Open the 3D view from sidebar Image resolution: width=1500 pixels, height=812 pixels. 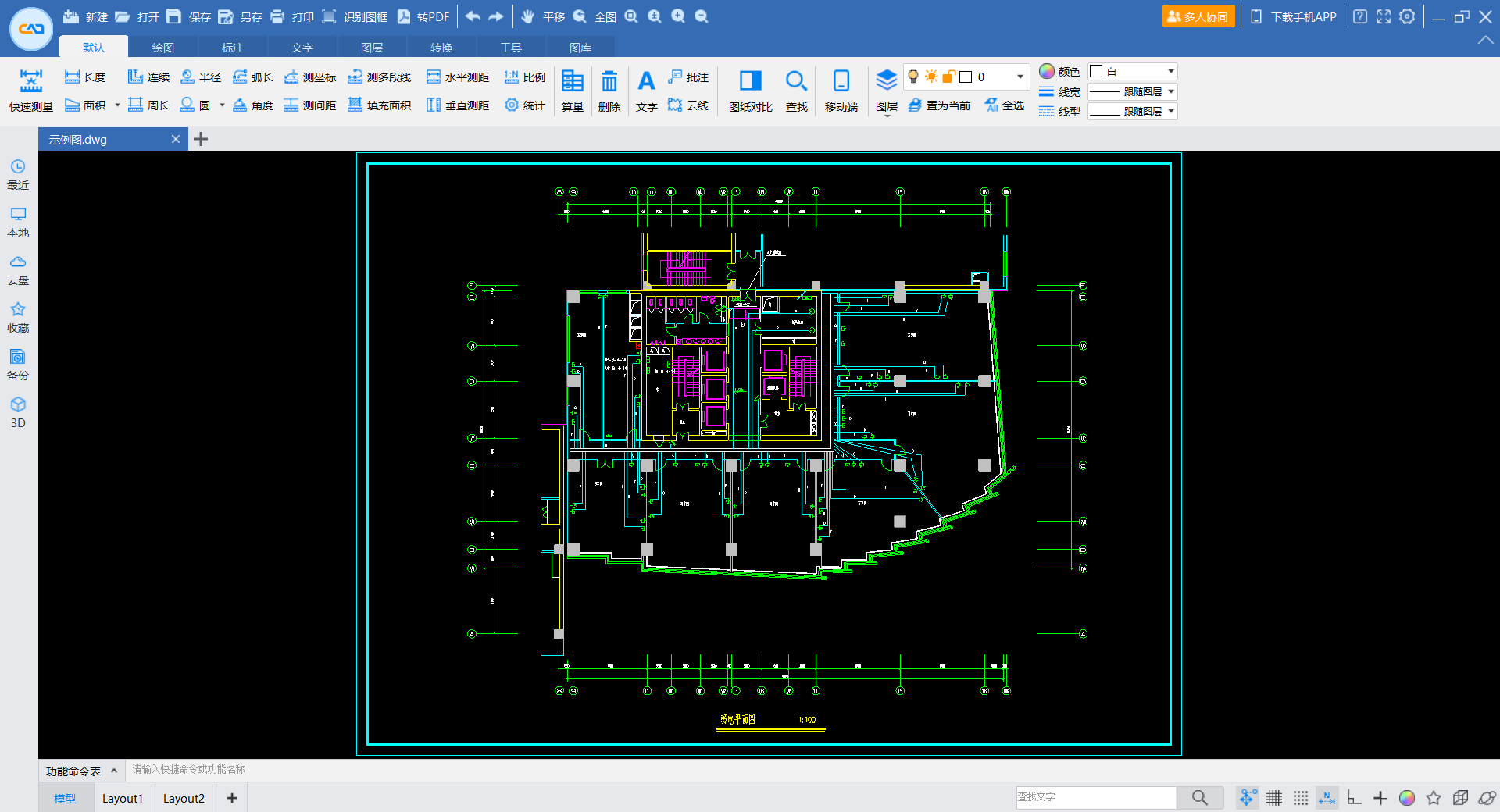pyautogui.click(x=18, y=412)
